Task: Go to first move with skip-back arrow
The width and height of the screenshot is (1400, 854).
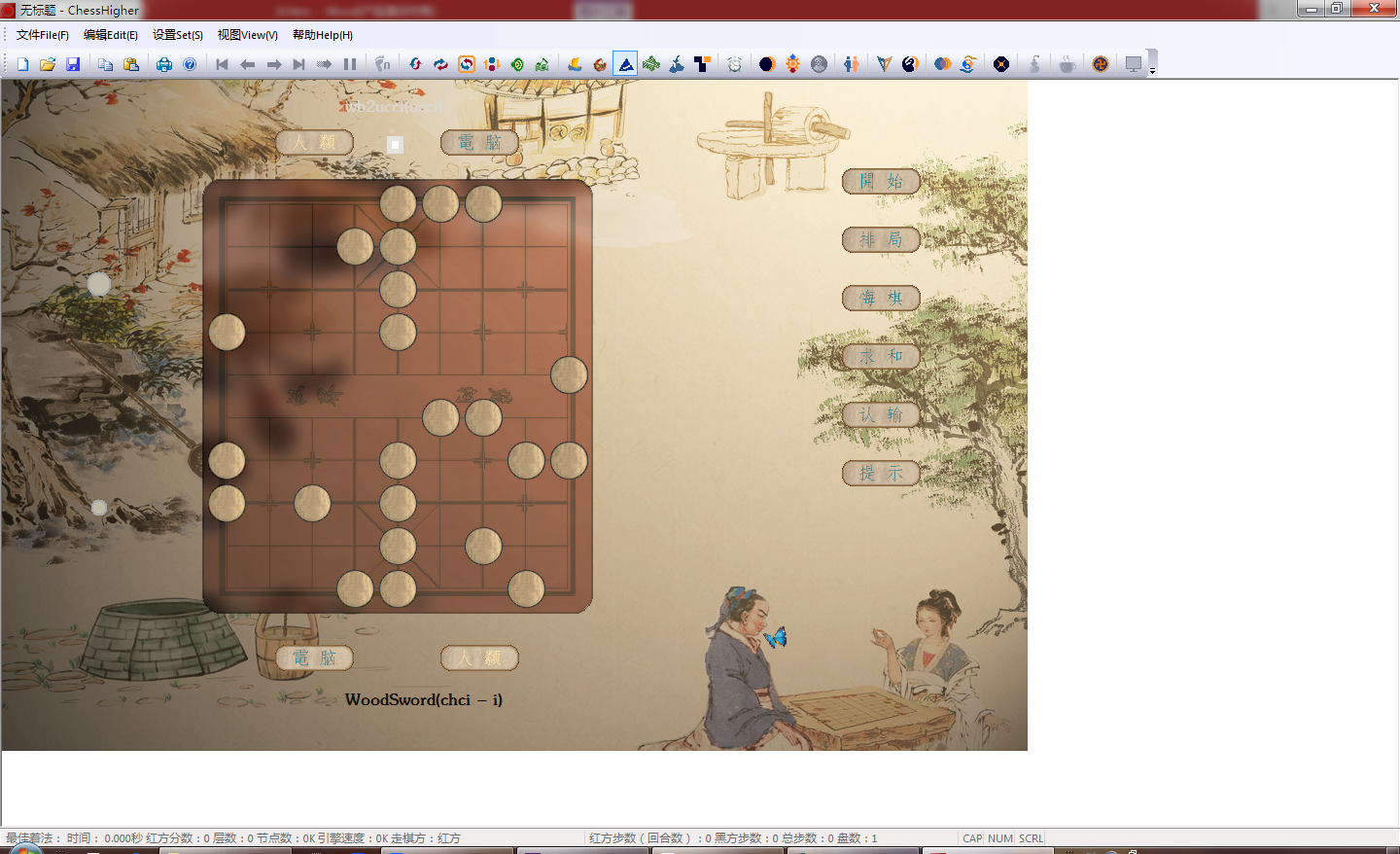Action: tap(222, 64)
